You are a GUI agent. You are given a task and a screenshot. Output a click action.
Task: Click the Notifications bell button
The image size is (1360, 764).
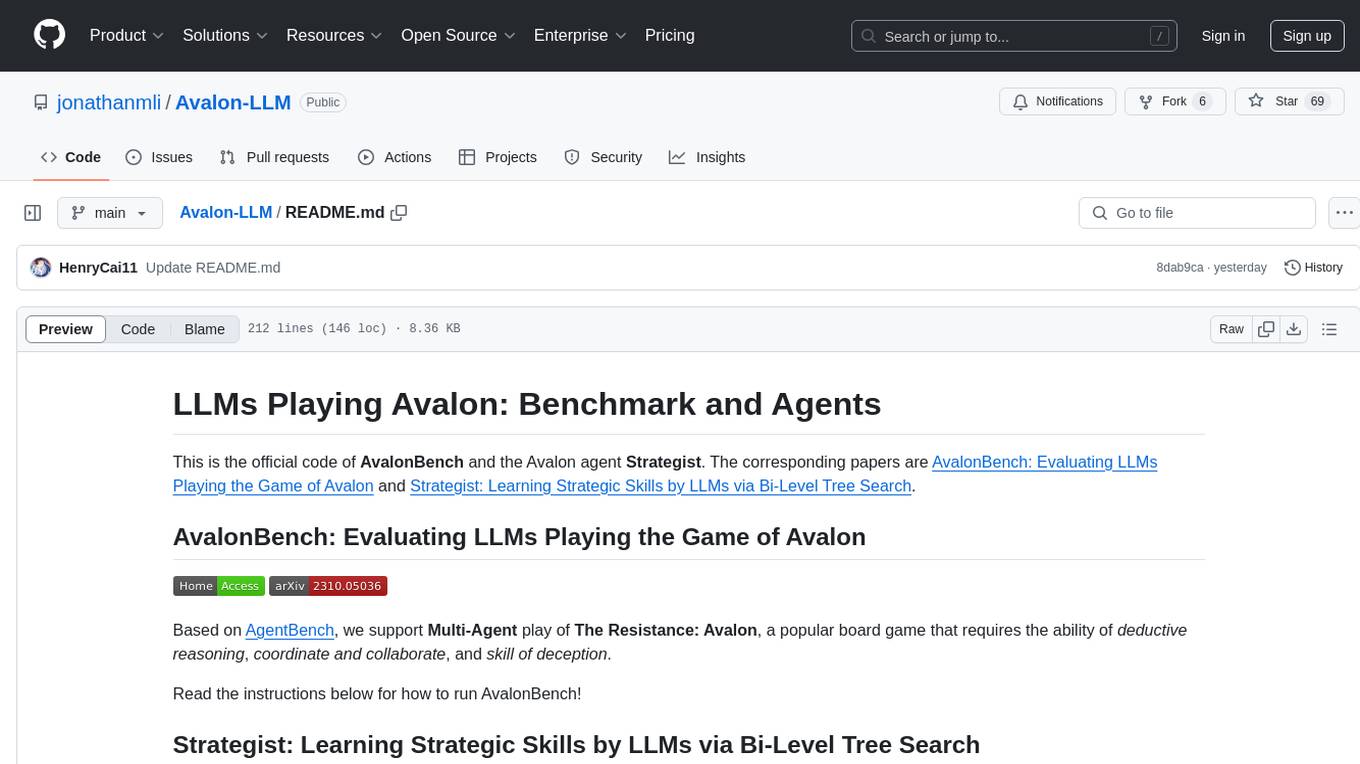coord(1058,101)
